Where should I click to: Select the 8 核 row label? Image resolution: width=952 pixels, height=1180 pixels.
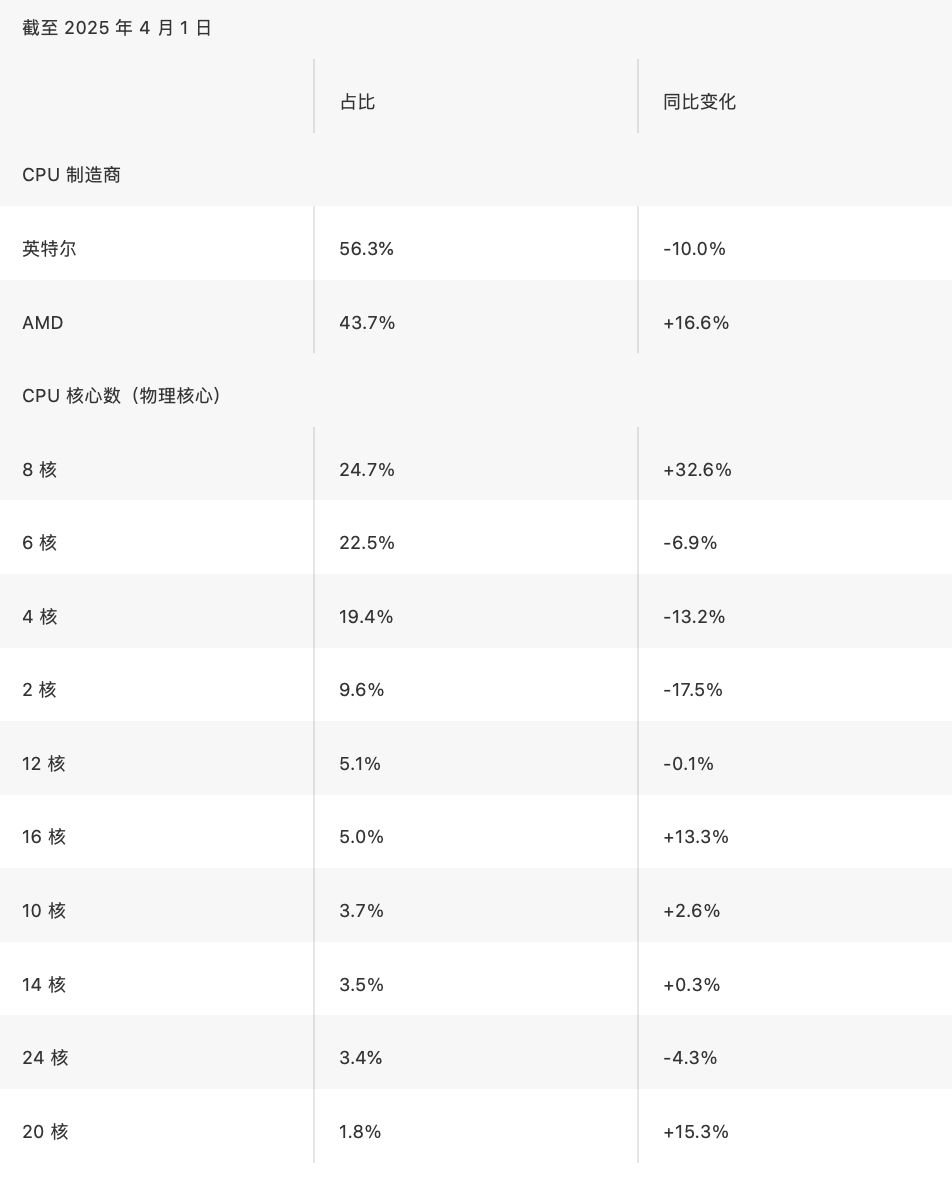click(x=39, y=470)
